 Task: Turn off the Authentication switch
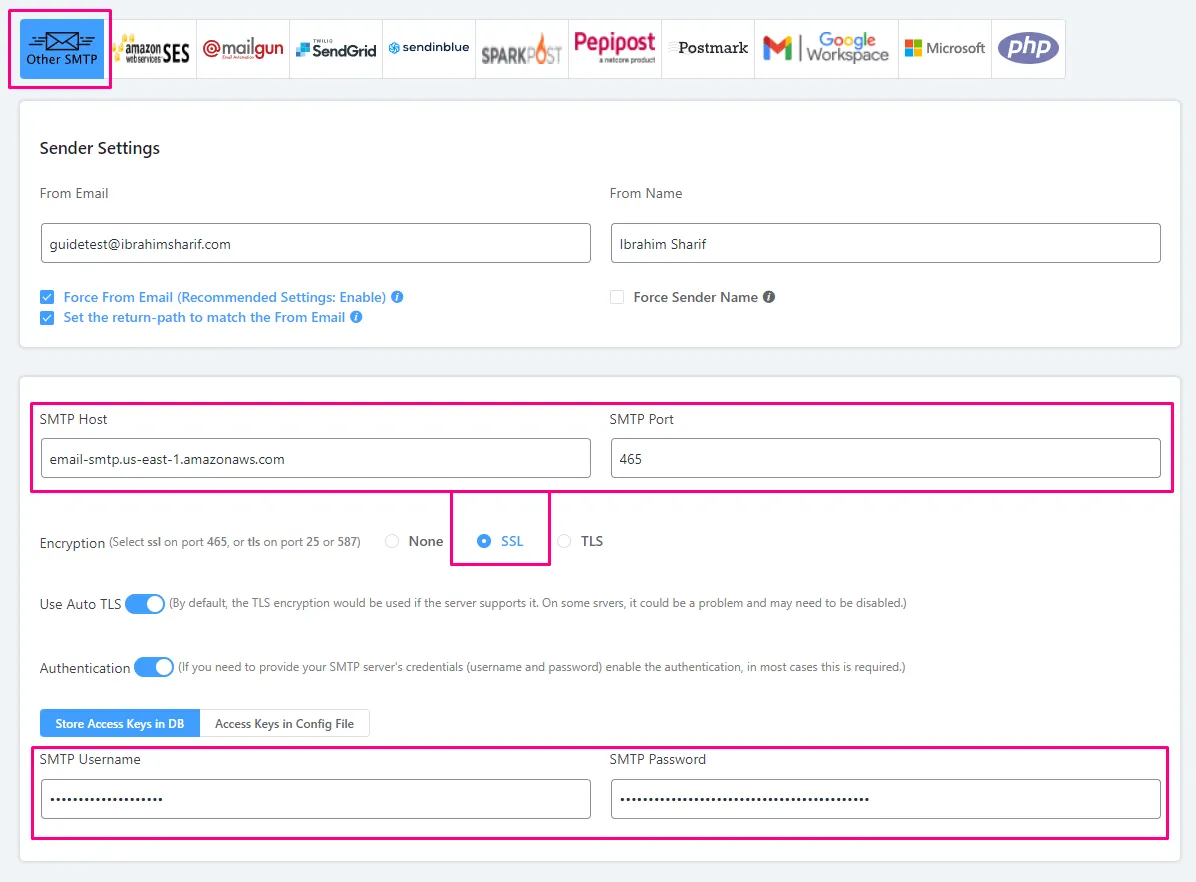(x=154, y=667)
